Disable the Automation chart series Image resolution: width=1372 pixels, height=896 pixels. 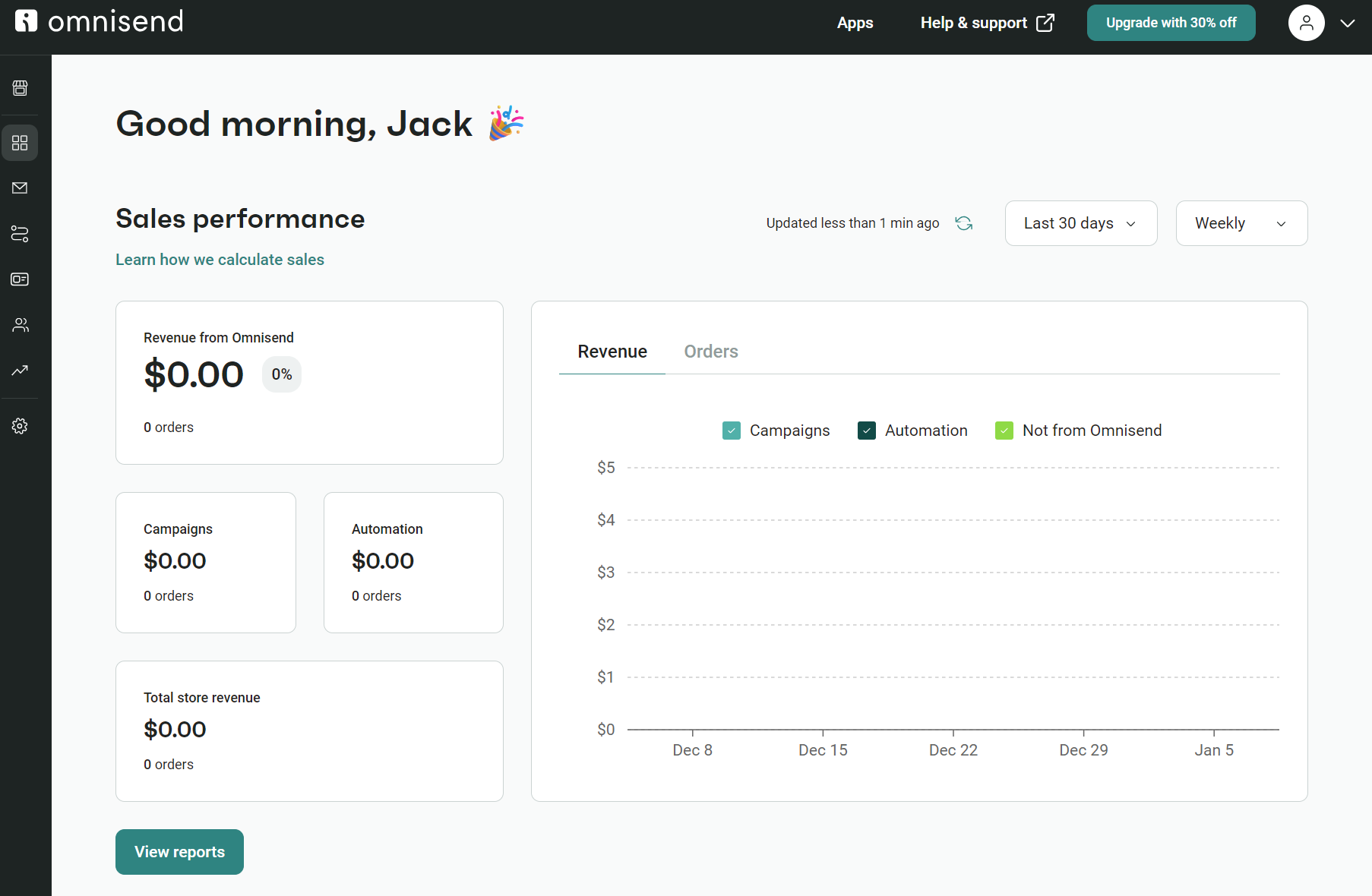(867, 430)
